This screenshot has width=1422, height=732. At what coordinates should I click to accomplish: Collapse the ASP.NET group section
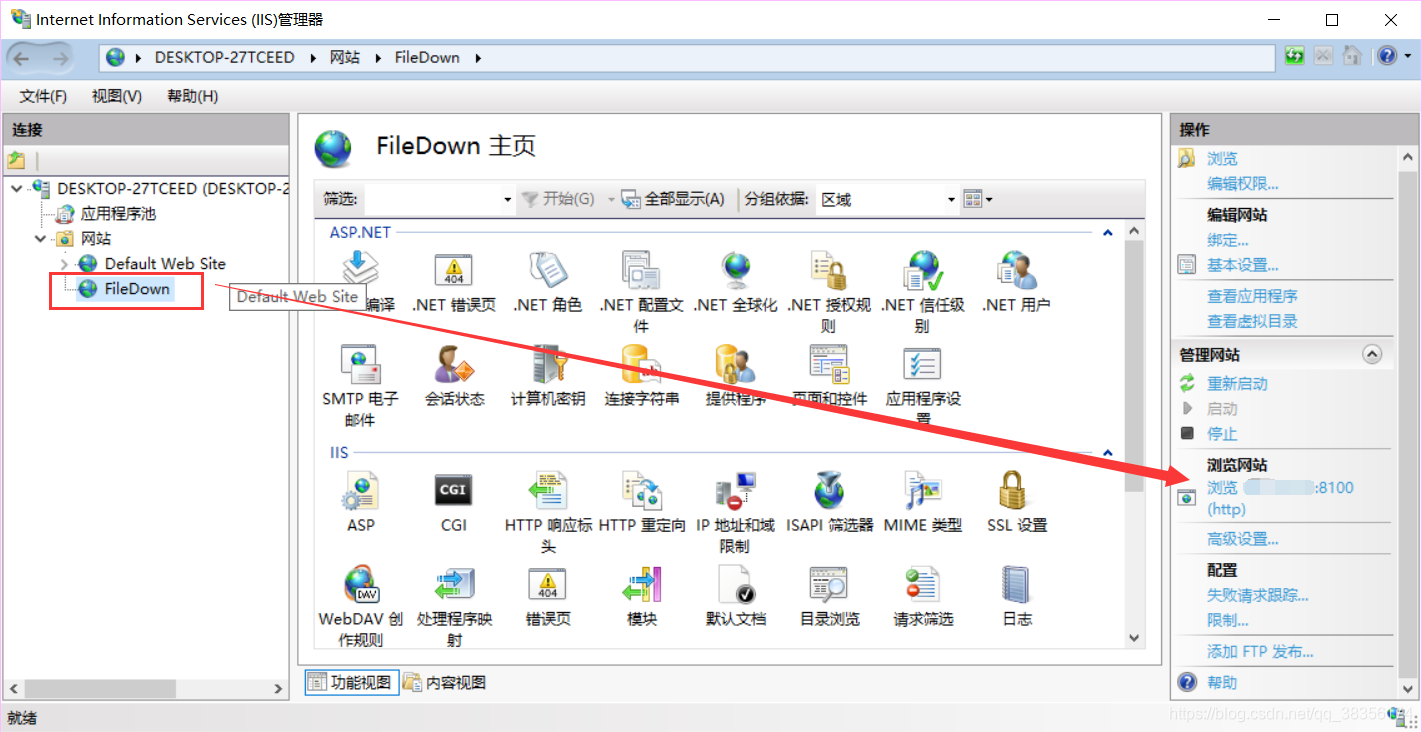coord(1107,232)
